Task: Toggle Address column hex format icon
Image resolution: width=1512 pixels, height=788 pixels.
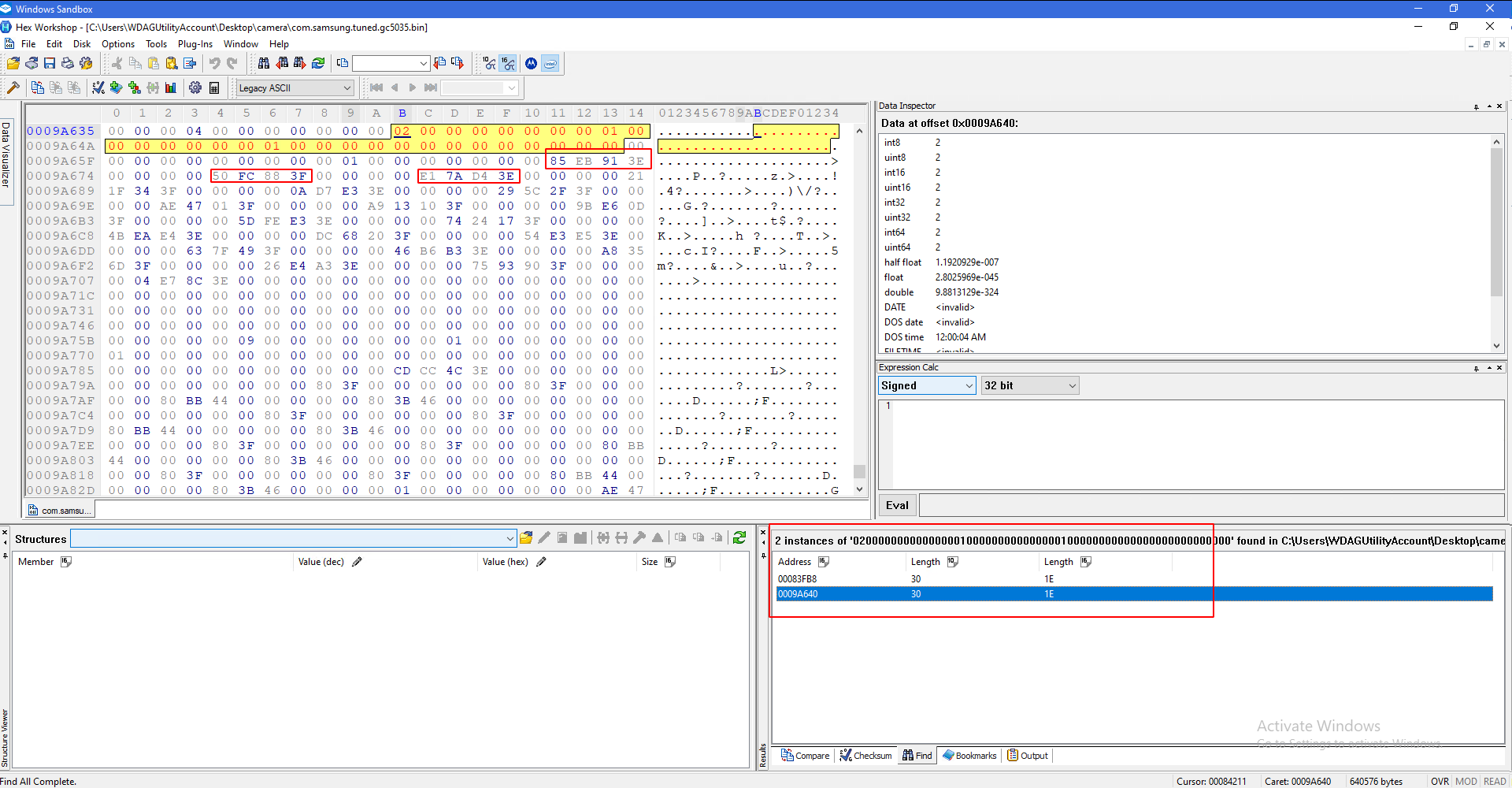Action: [824, 562]
